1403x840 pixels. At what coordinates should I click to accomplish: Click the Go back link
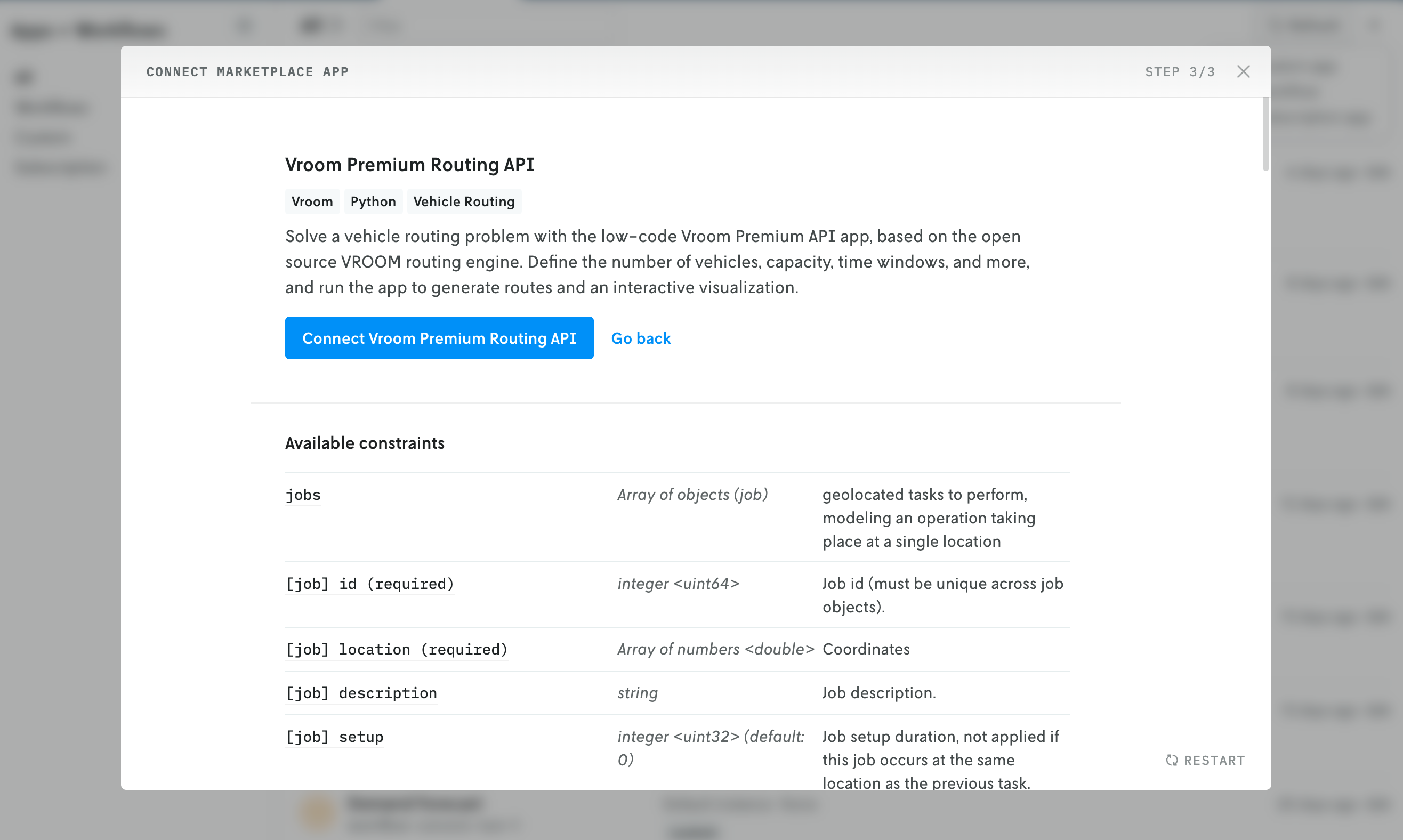tap(641, 338)
